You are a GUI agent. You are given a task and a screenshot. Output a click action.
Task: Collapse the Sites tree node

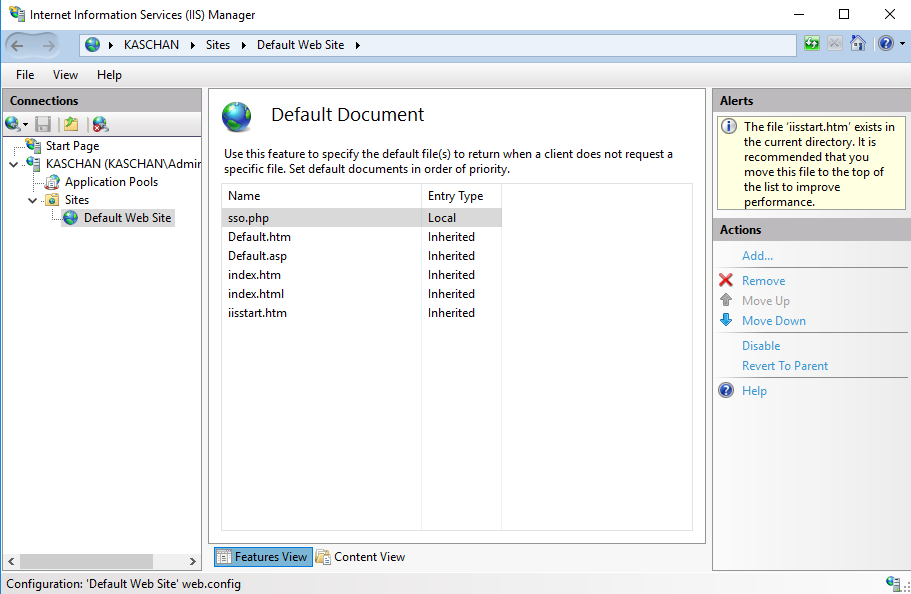pos(32,200)
